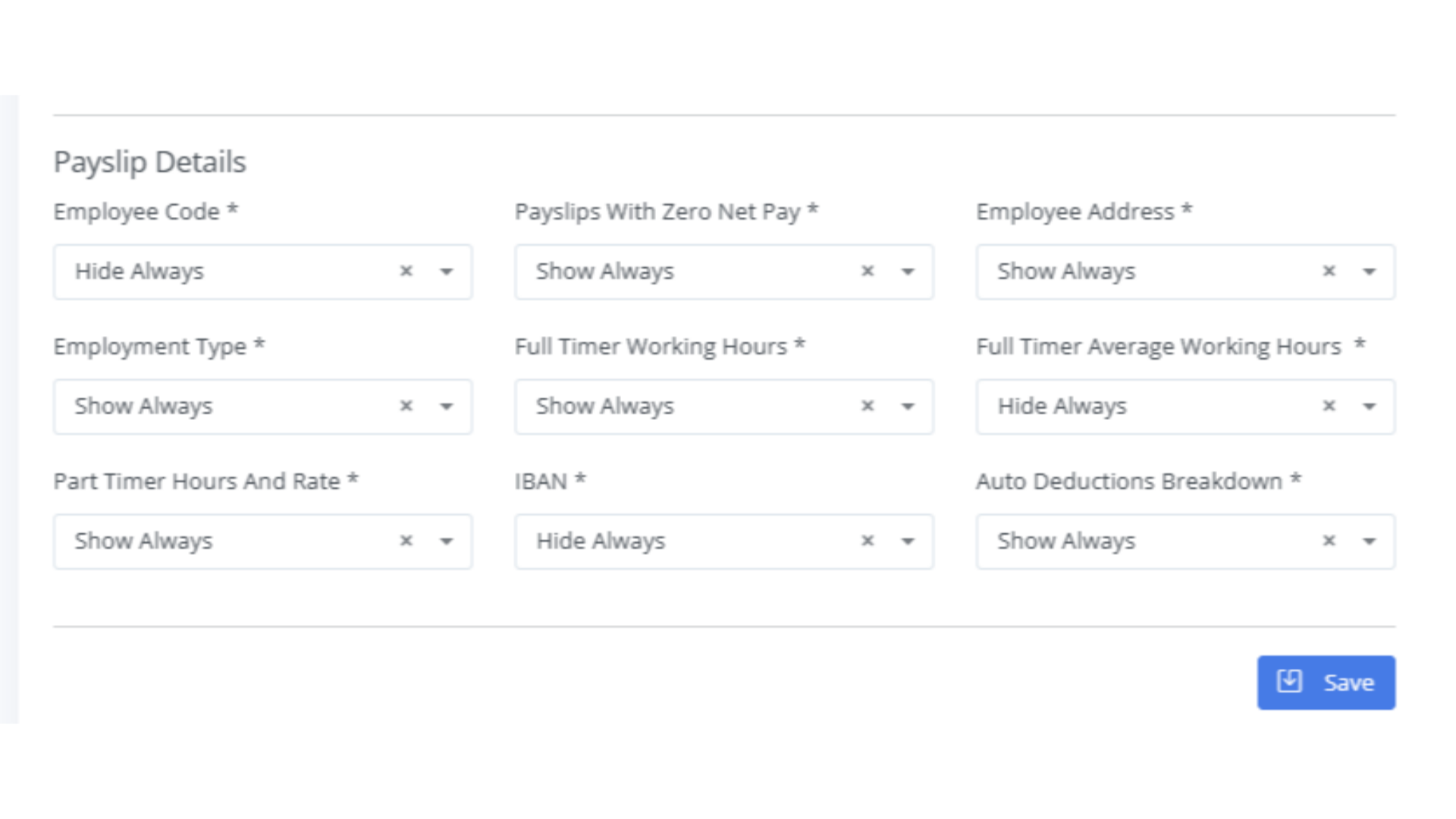Open the Full Timer Average Working Hours dropdown
Viewport: 1456px width, 819px height.
1370,406
